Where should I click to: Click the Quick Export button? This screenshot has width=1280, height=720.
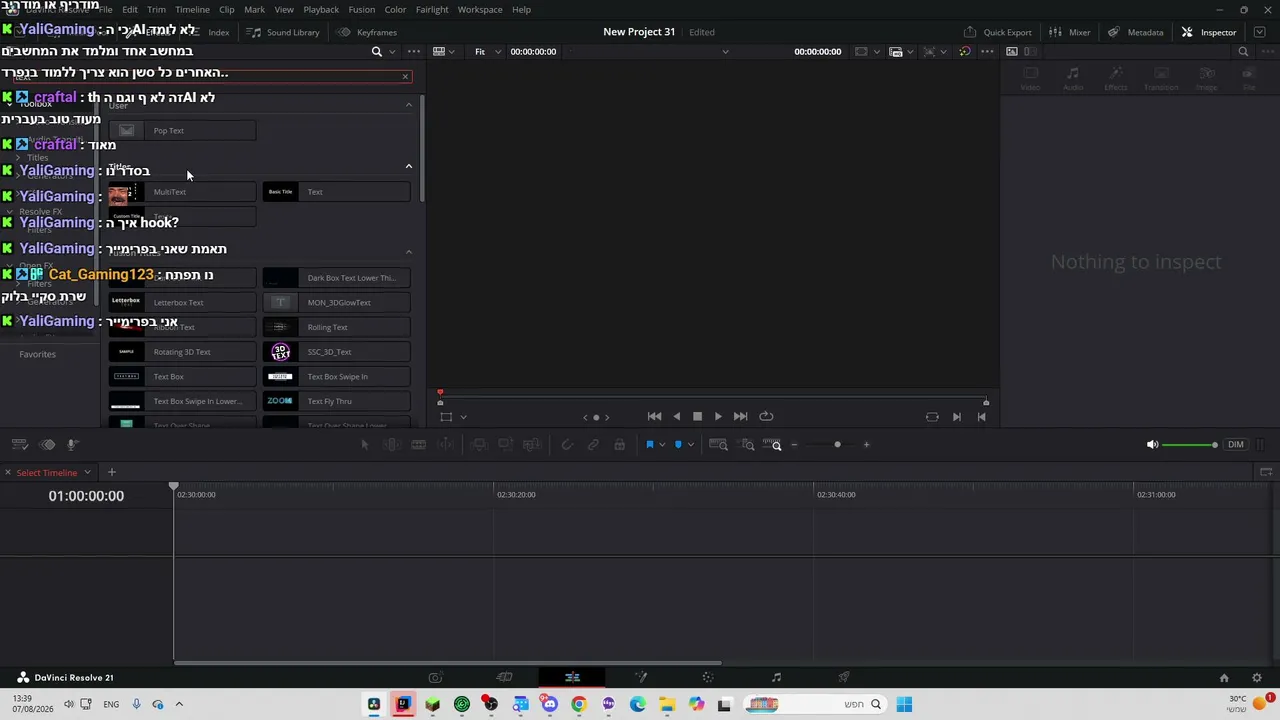tap(997, 32)
